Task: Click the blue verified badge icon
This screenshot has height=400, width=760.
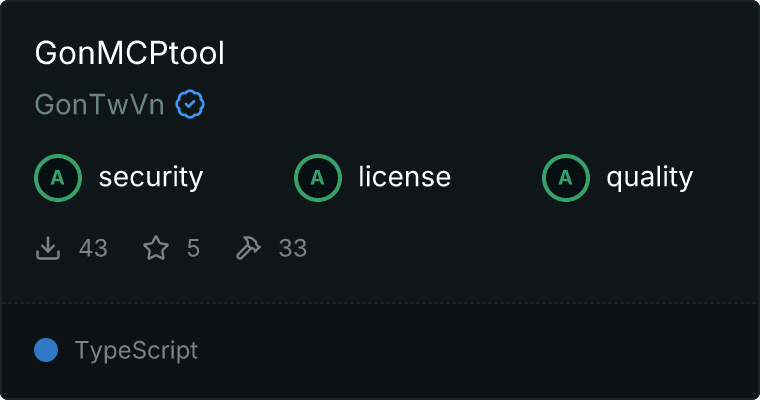Action: (x=190, y=104)
